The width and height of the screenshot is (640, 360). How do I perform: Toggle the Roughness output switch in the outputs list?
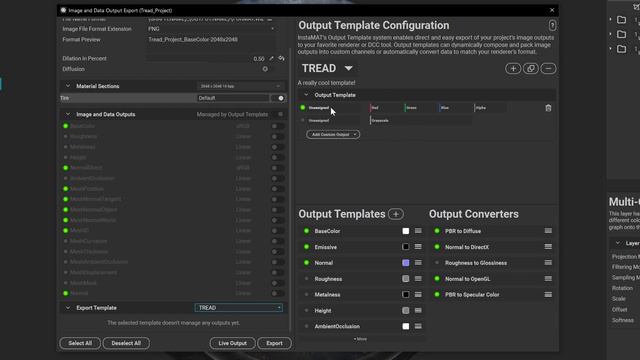pyautogui.click(x=278, y=137)
